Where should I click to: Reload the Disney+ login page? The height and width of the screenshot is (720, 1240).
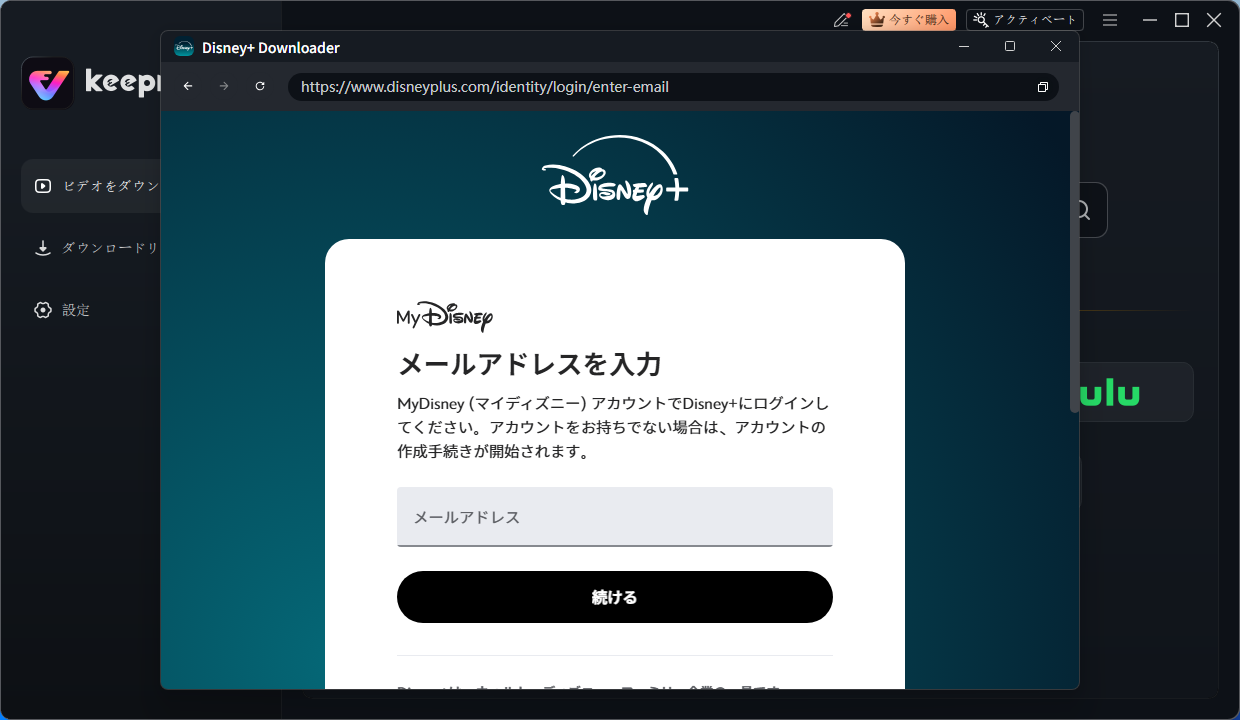pyautogui.click(x=260, y=87)
